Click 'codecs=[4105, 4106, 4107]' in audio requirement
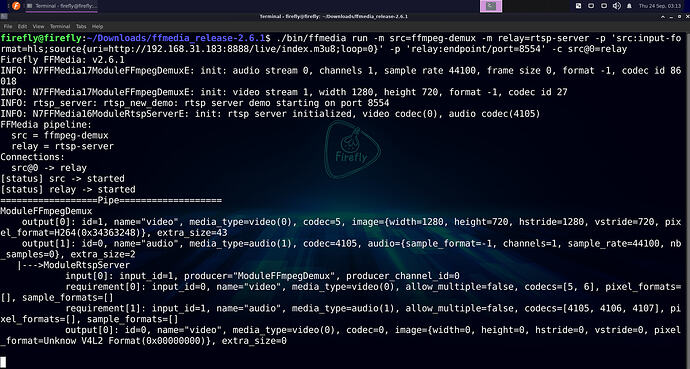The image size is (690, 369). tap(591, 308)
